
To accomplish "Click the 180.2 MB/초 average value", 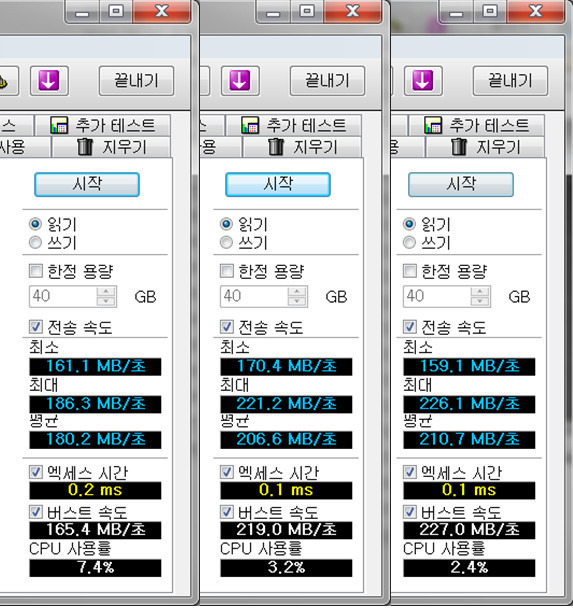I will [x=95, y=440].
